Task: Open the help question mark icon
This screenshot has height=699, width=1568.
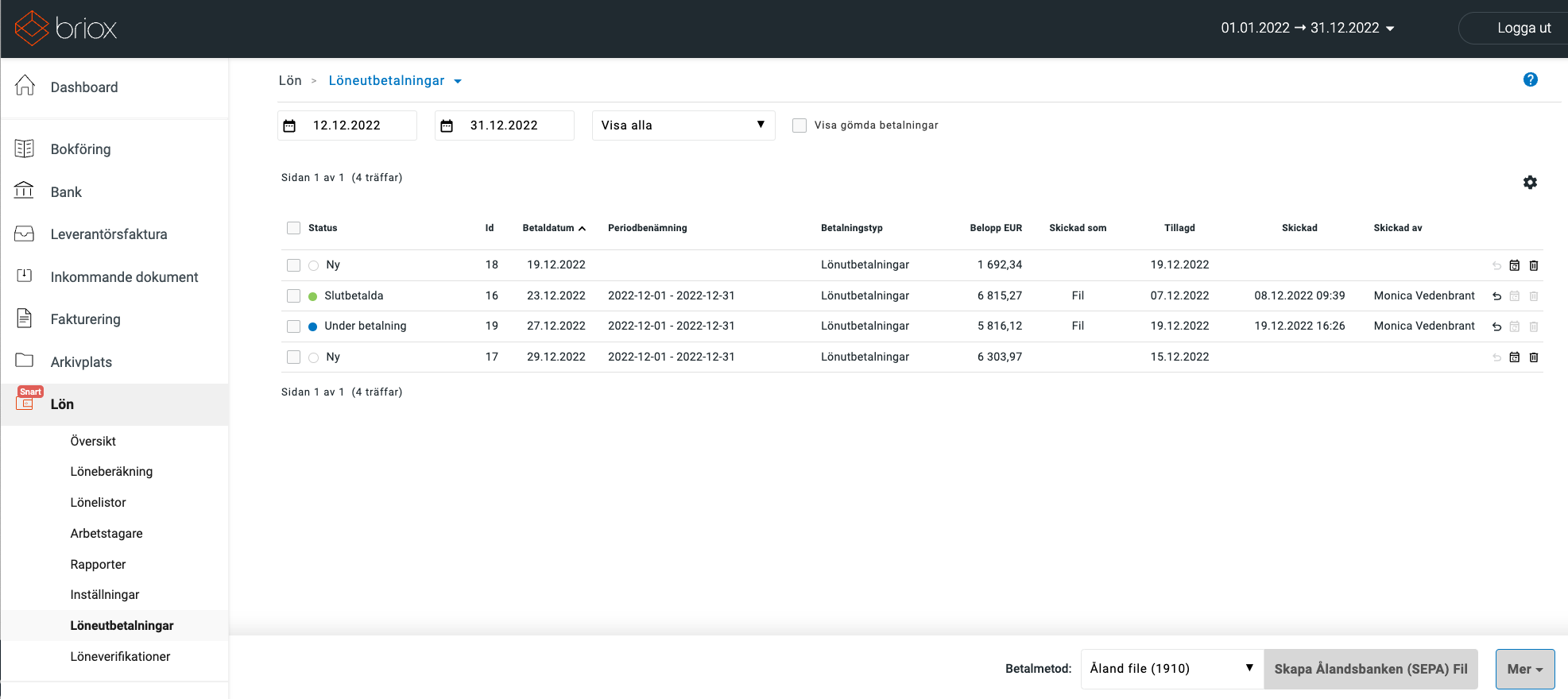Action: point(1530,79)
